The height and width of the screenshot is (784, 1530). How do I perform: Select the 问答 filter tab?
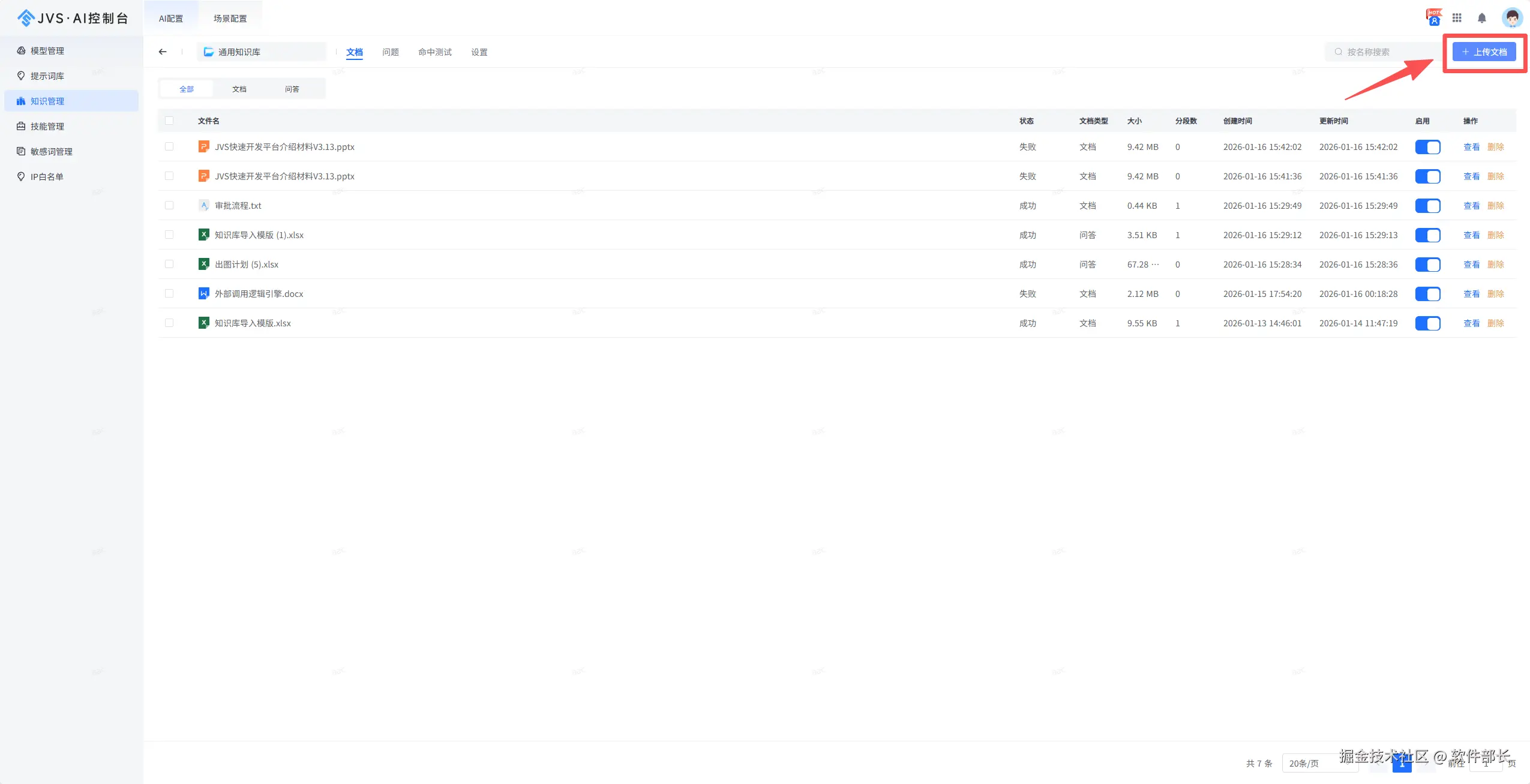point(292,89)
